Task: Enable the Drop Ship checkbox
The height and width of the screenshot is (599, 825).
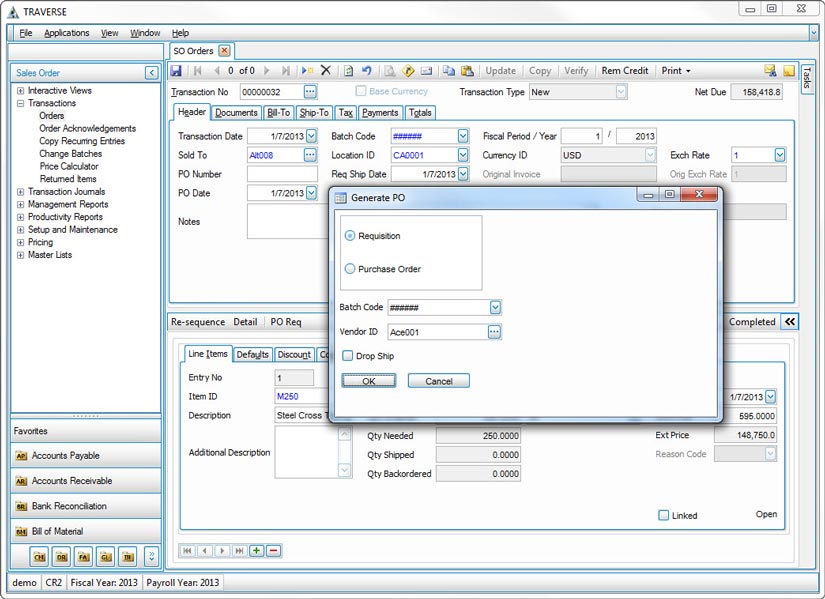Action: click(x=347, y=356)
